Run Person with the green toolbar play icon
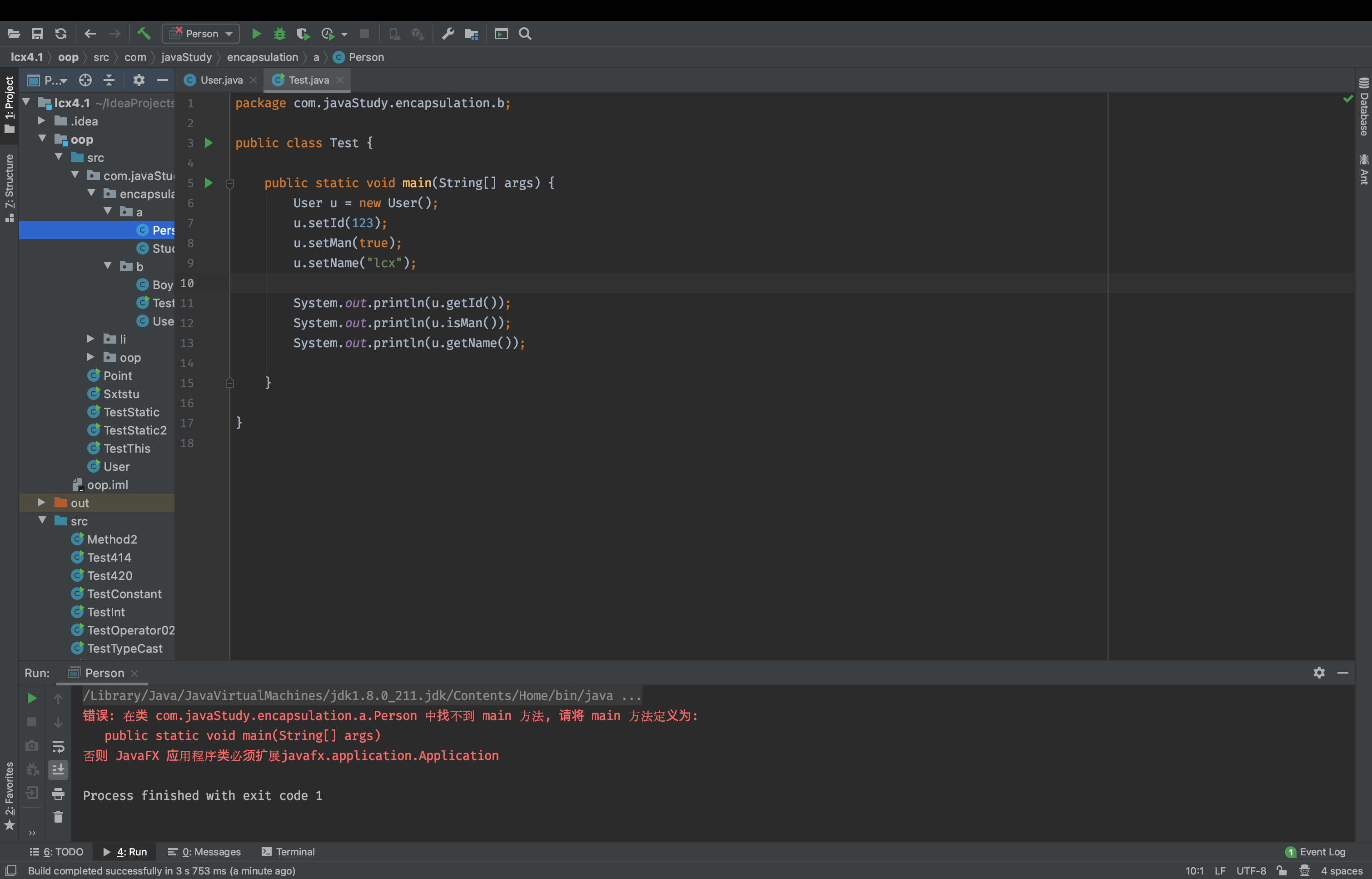 click(256, 34)
